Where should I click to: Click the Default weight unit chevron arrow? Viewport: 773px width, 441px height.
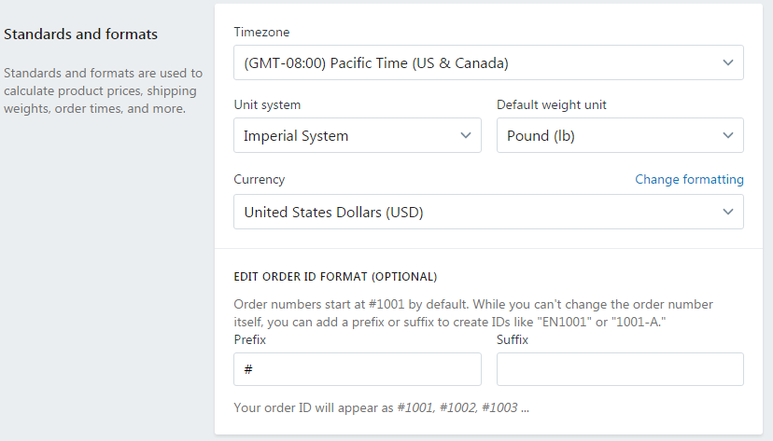(x=727, y=136)
